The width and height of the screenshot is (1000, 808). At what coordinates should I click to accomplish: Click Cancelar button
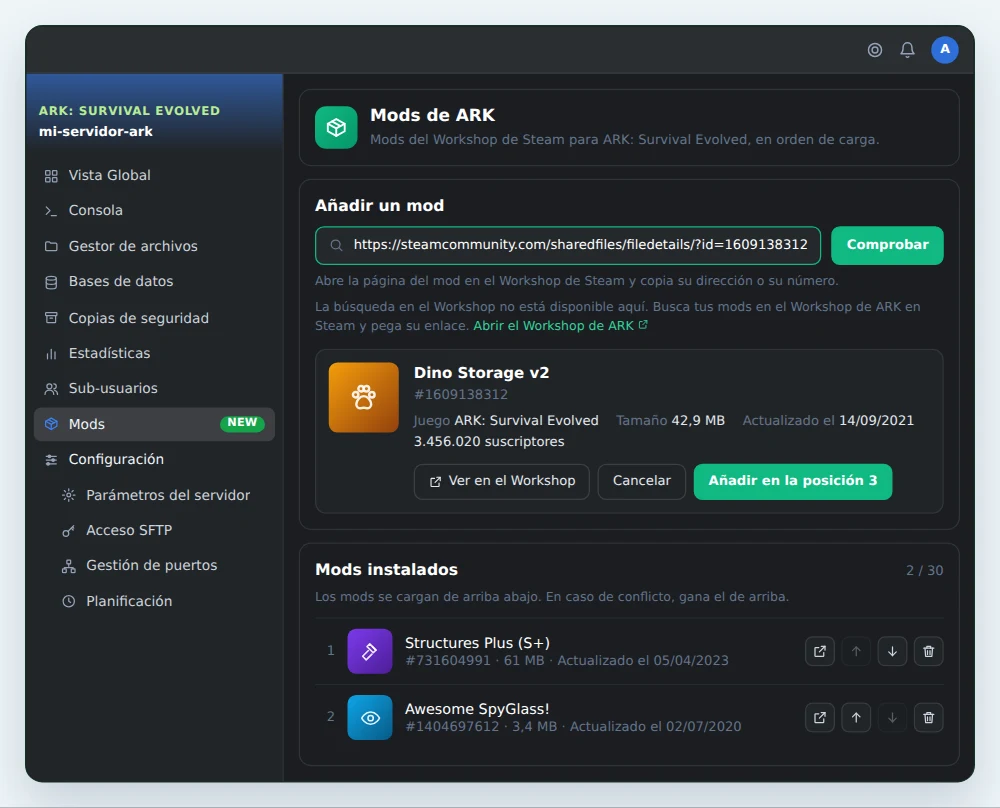coord(642,481)
